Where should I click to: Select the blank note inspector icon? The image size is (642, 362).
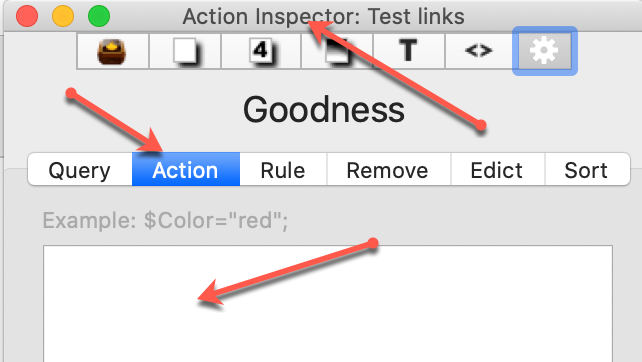pyautogui.click(x=185, y=51)
